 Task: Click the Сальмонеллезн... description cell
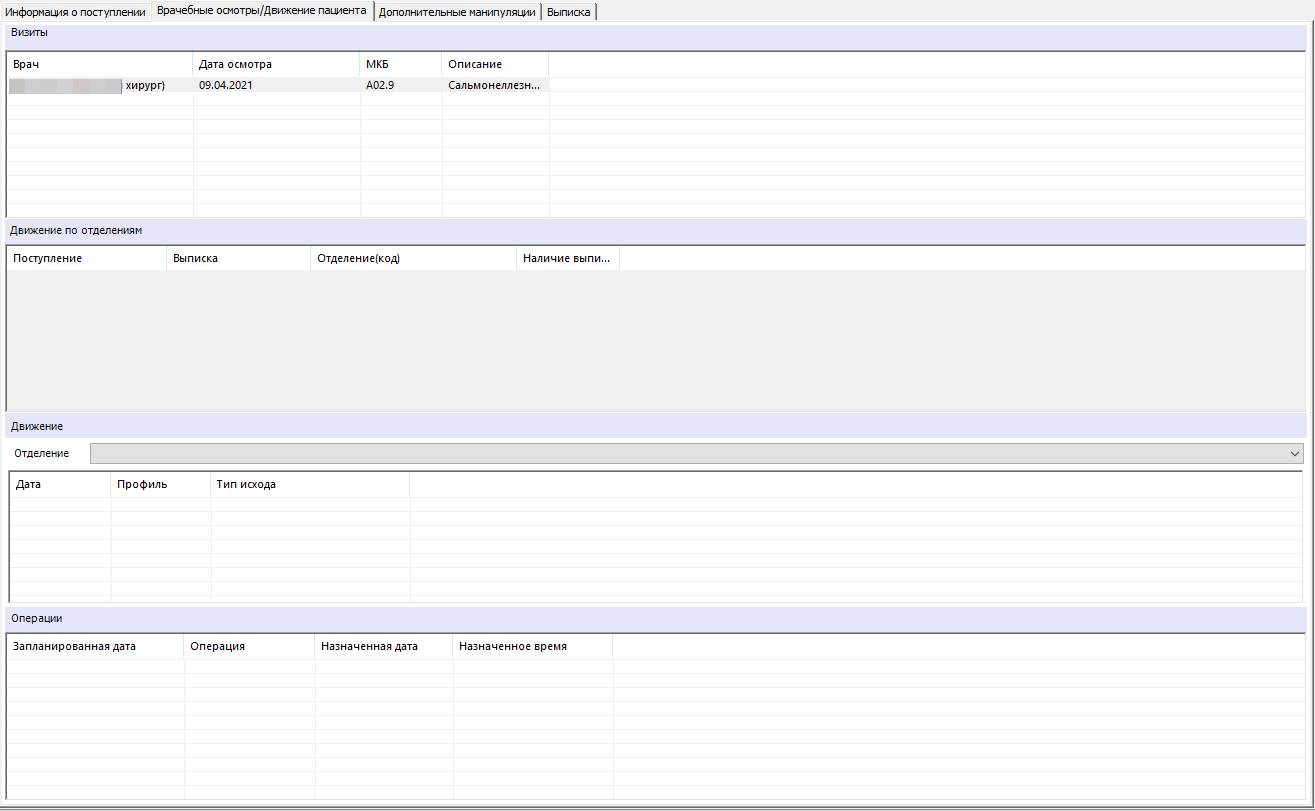(x=494, y=85)
